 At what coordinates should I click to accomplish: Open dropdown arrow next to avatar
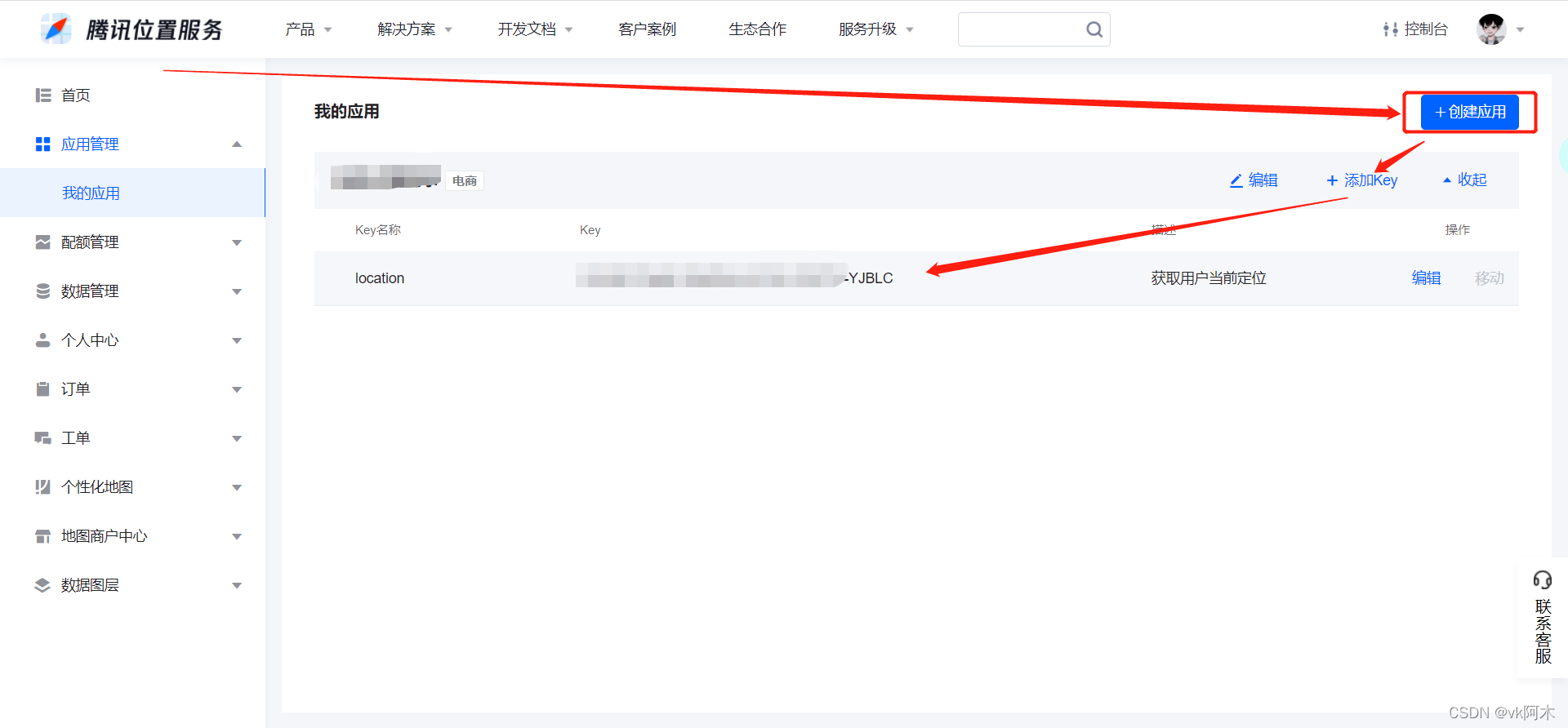click(x=1521, y=29)
